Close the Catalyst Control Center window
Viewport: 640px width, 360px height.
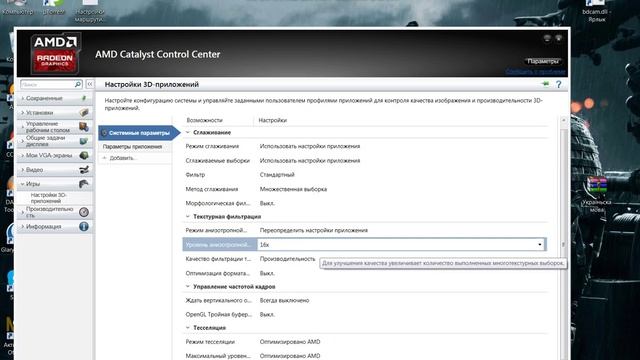point(559,38)
